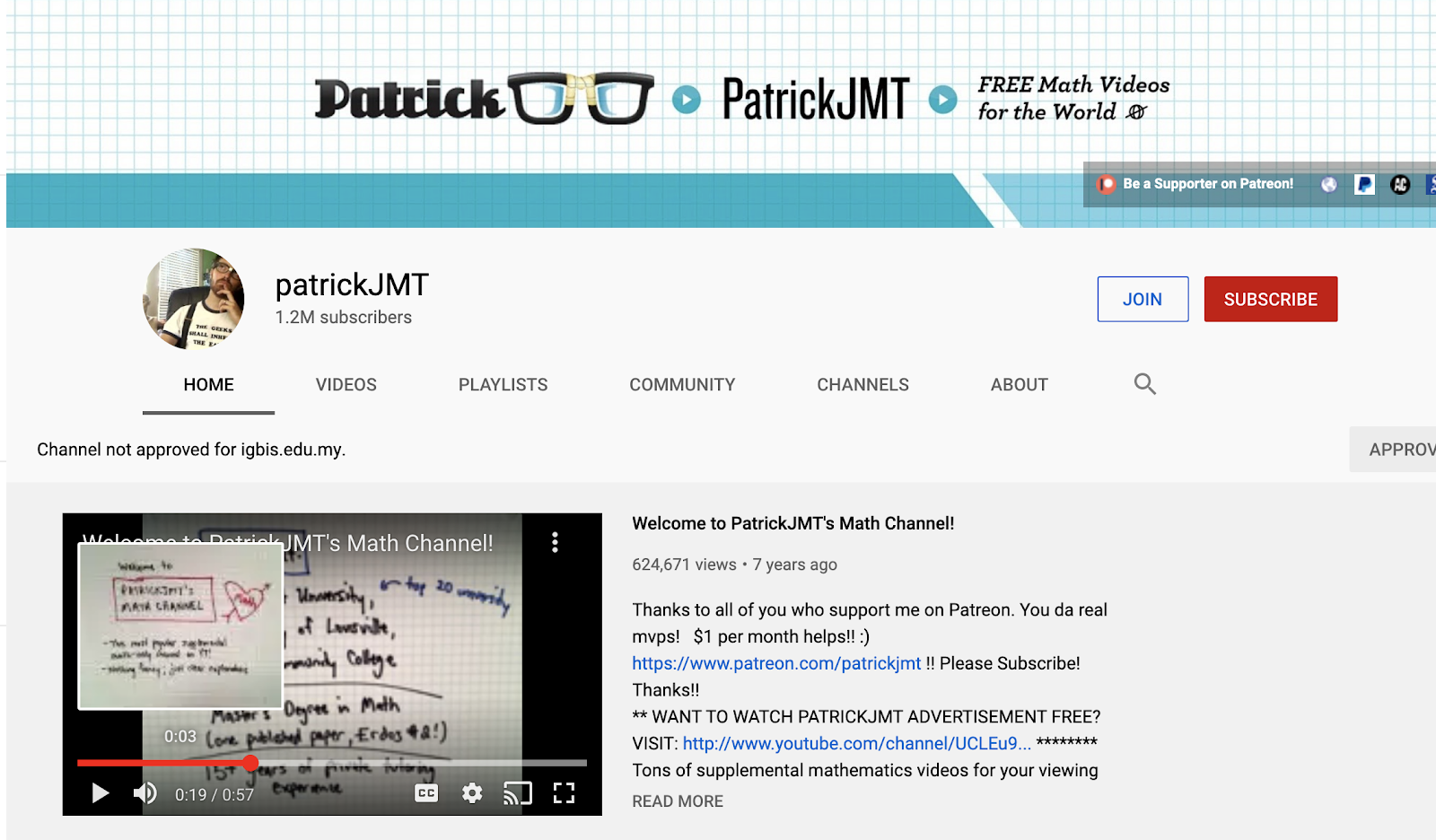This screenshot has width=1436, height=840.
Task: Click the patrickJMT channel avatar
Action: (194, 299)
